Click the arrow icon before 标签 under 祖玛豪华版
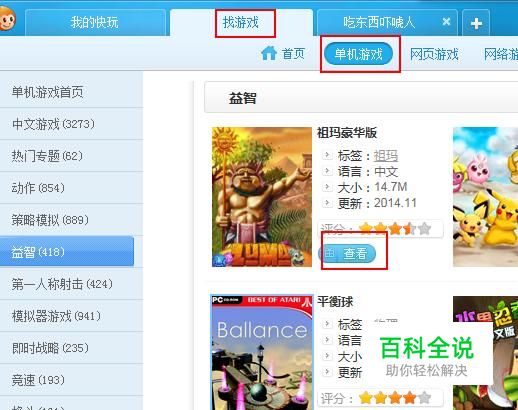Image resolution: width=518 pixels, height=410 pixels. point(327,155)
